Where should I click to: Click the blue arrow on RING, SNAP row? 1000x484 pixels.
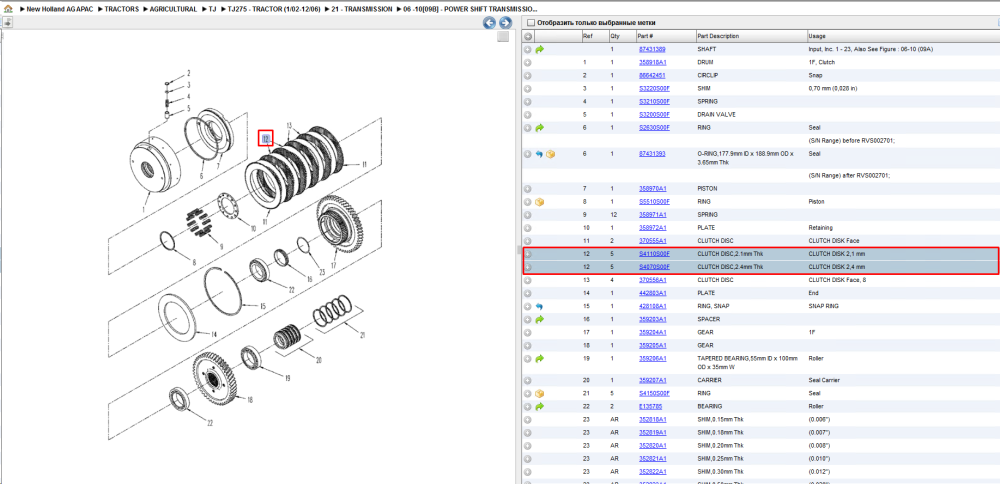coord(540,306)
